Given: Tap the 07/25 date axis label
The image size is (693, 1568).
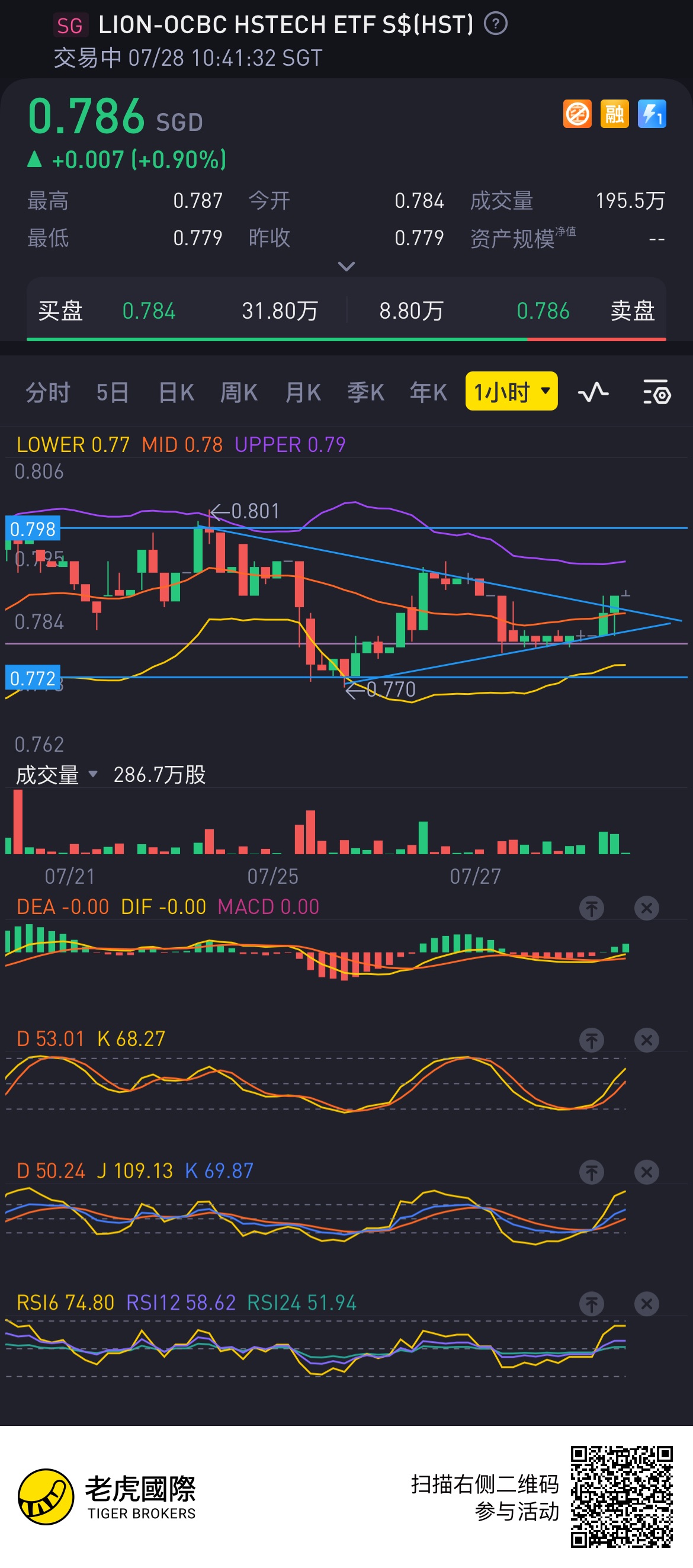Looking at the screenshot, I should pyautogui.click(x=272, y=877).
